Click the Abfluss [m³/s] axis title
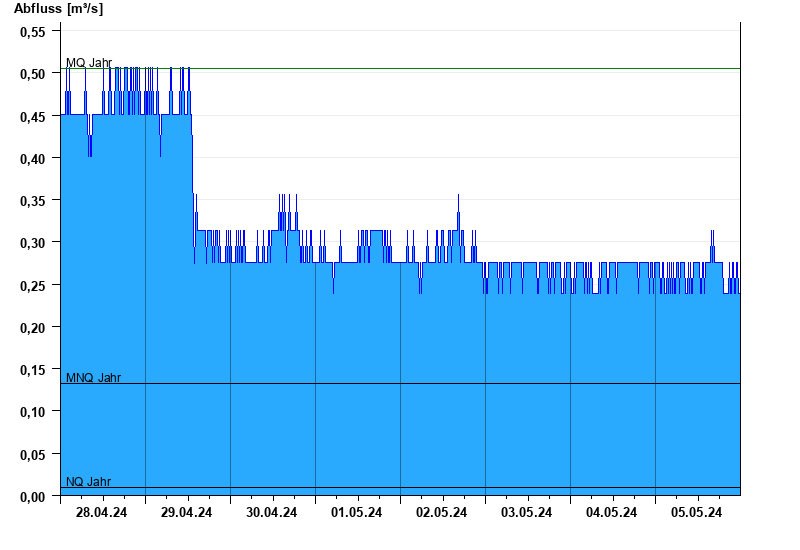Image resolution: width=800 pixels, height=550 pixels. point(58,9)
